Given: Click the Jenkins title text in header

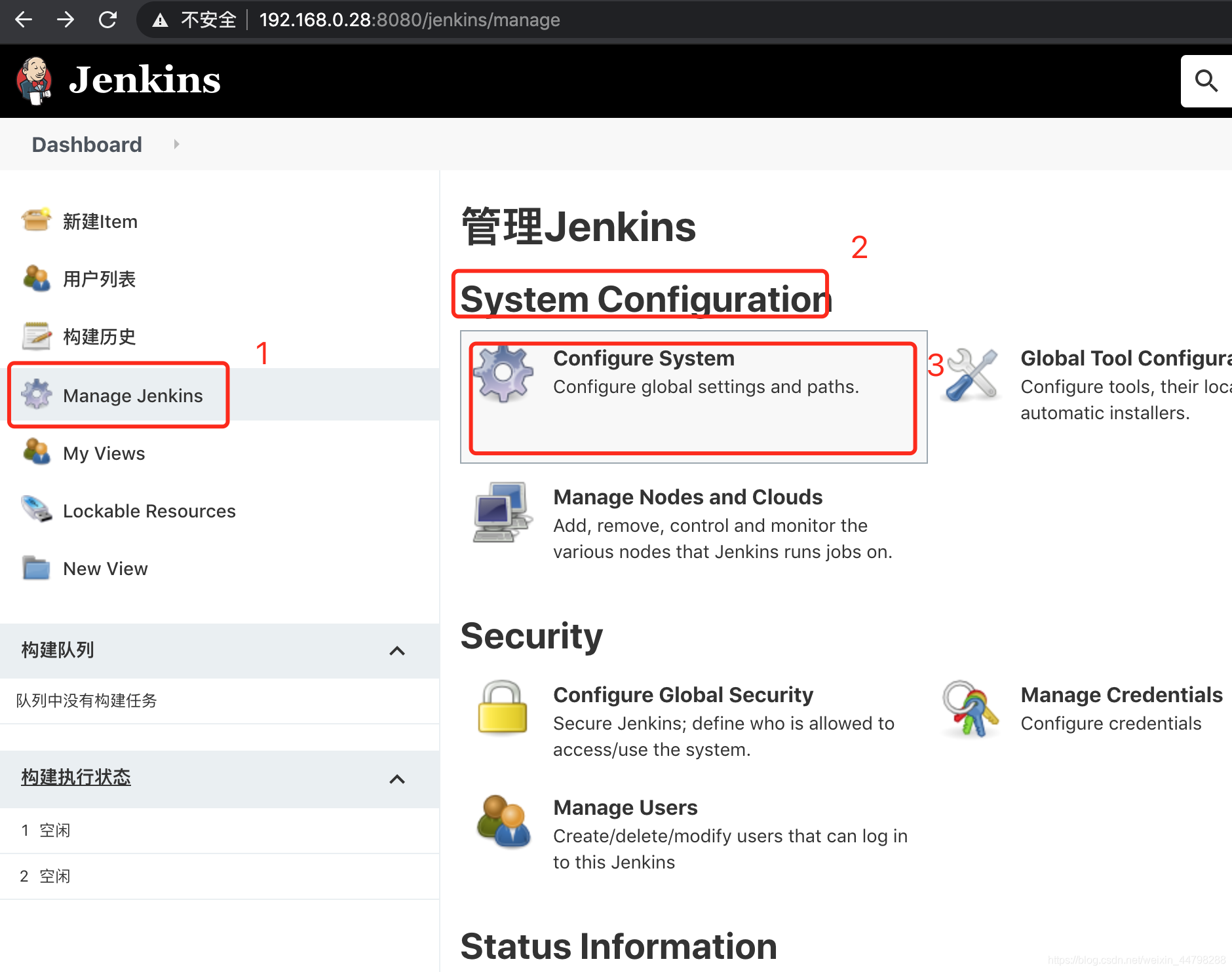Looking at the screenshot, I should click(x=145, y=80).
